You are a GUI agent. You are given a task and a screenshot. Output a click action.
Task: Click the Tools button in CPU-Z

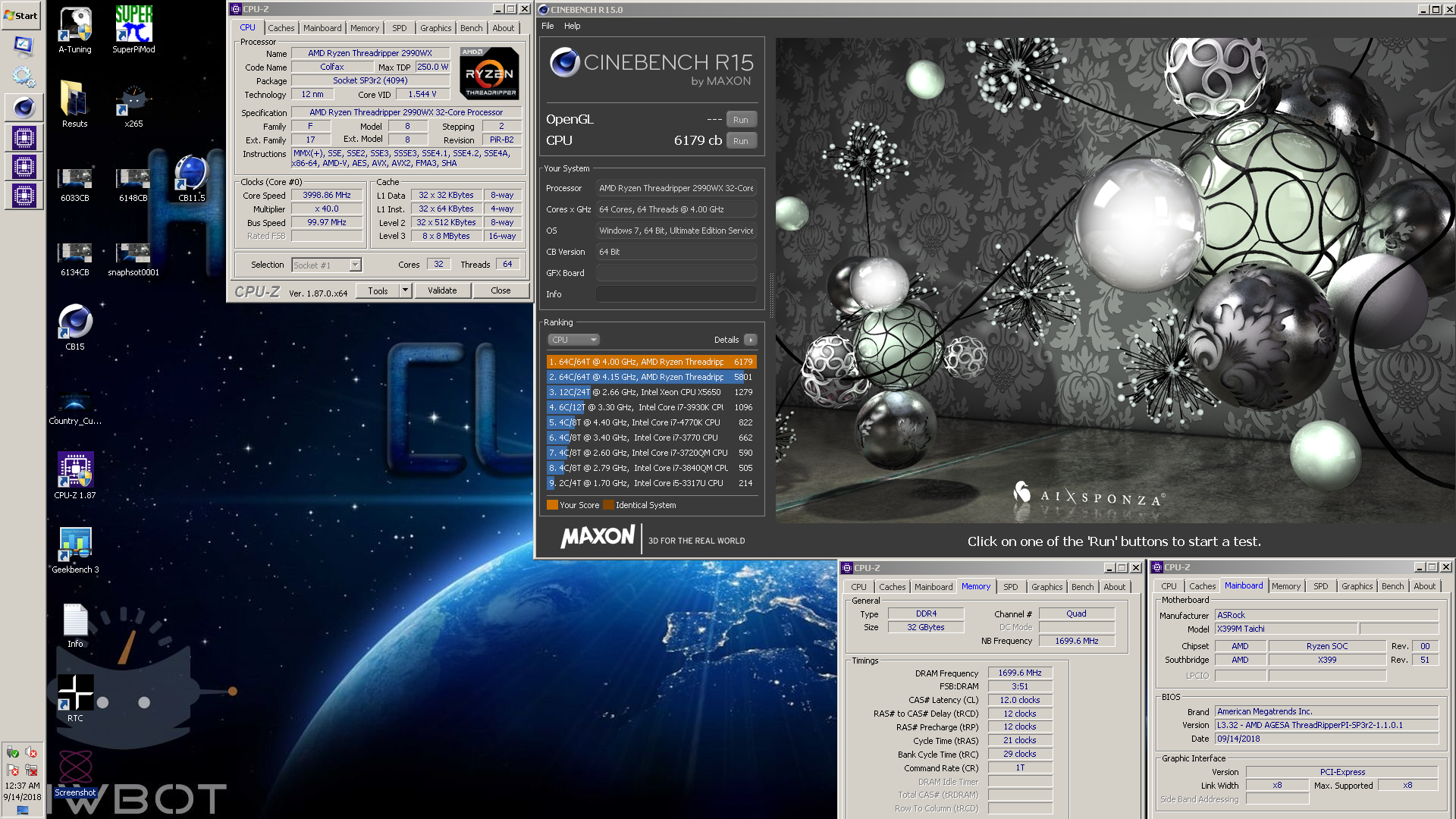pyautogui.click(x=378, y=290)
